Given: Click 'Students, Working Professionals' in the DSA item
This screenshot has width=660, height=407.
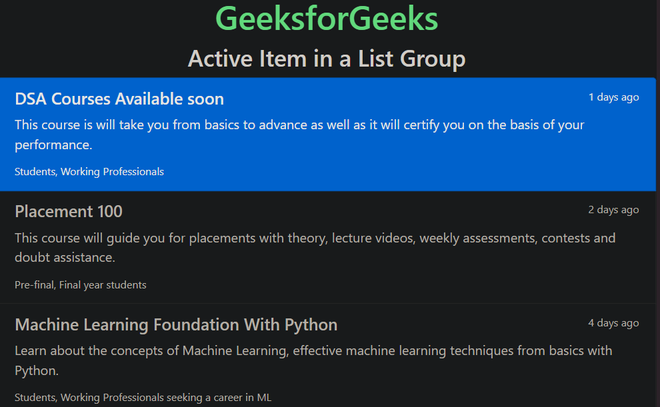Looking at the screenshot, I should pos(89,171).
